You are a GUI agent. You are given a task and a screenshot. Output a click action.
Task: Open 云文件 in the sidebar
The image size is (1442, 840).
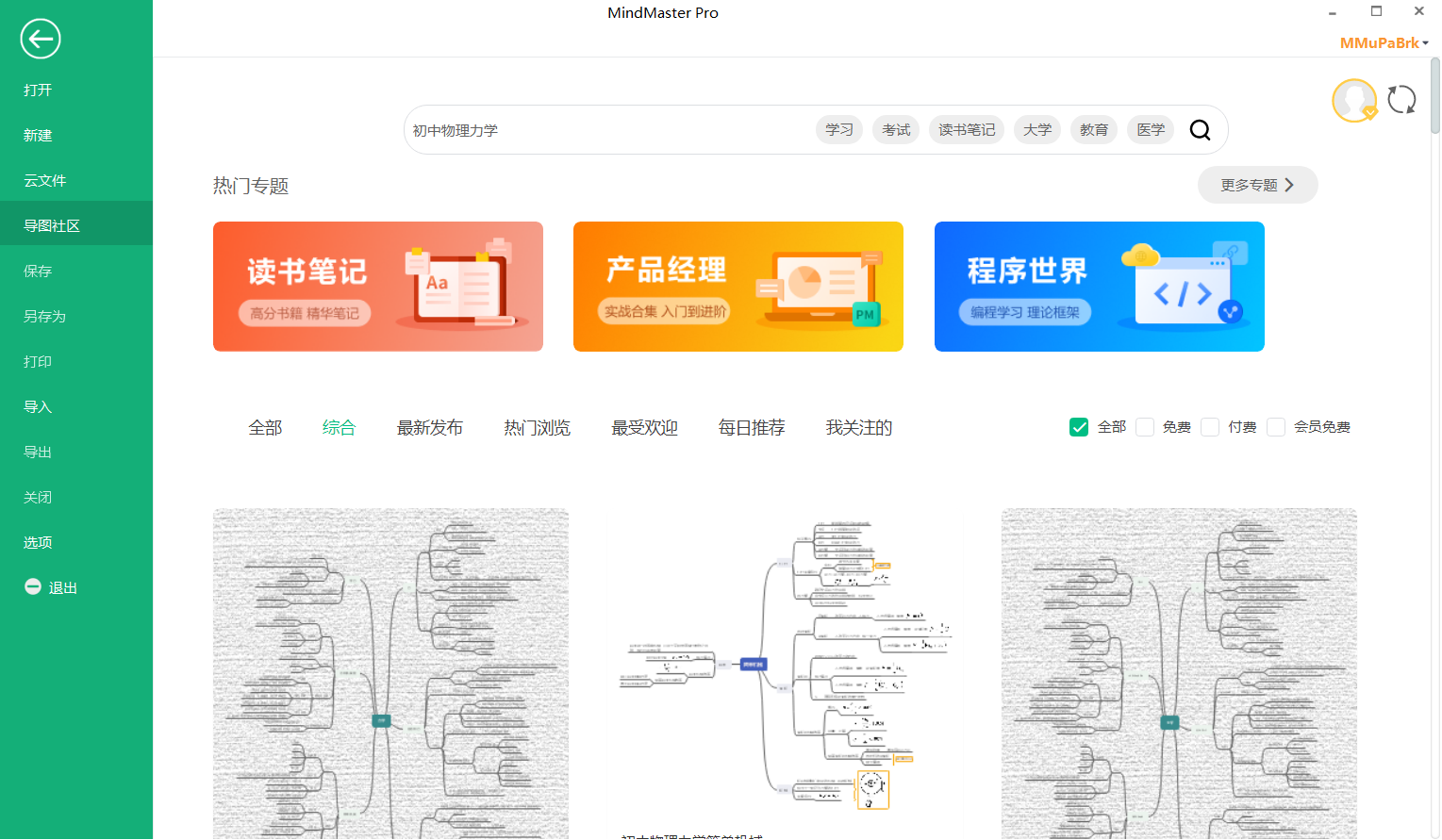[x=76, y=180]
